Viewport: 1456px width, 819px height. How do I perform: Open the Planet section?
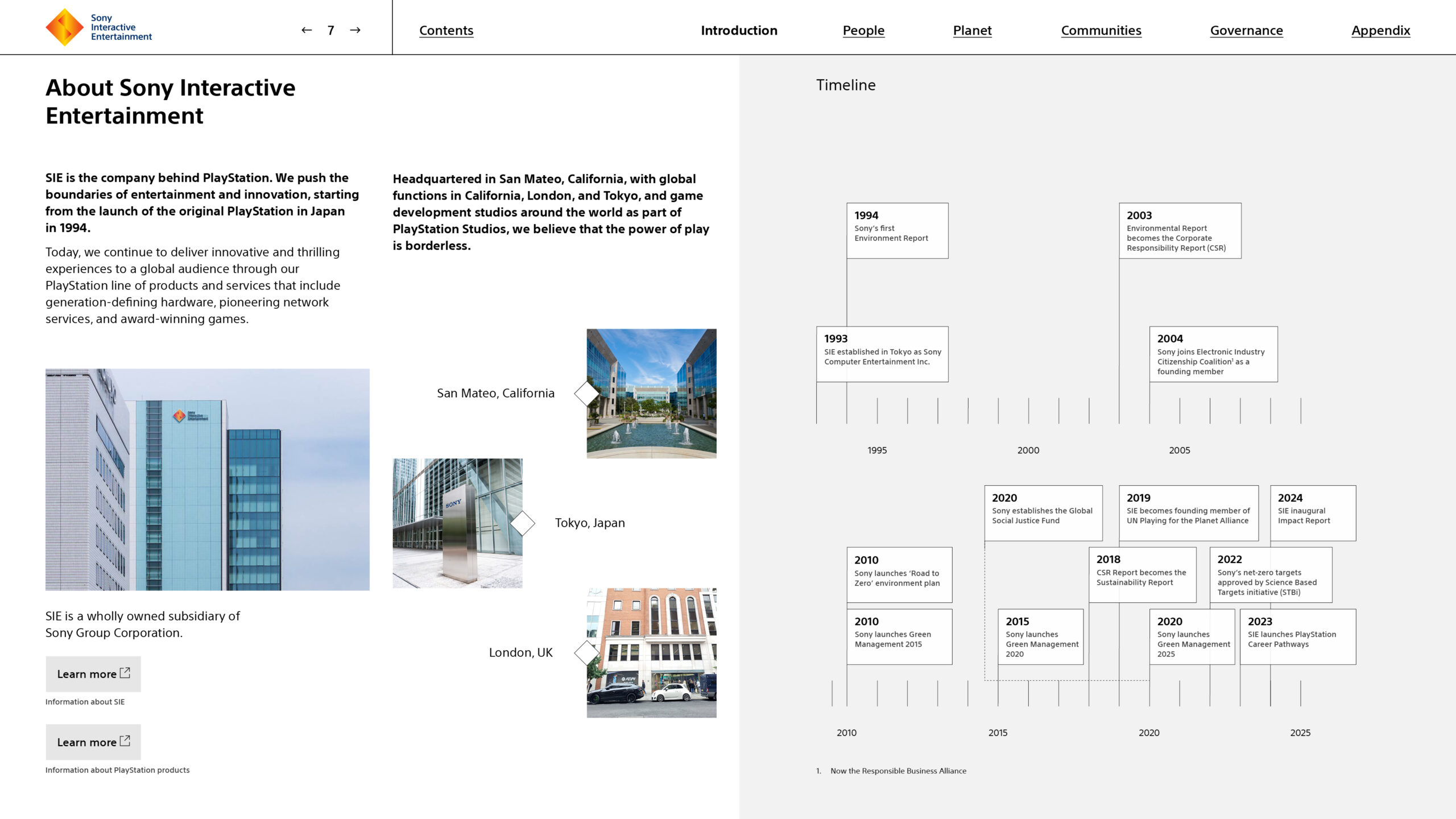(x=972, y=30)
